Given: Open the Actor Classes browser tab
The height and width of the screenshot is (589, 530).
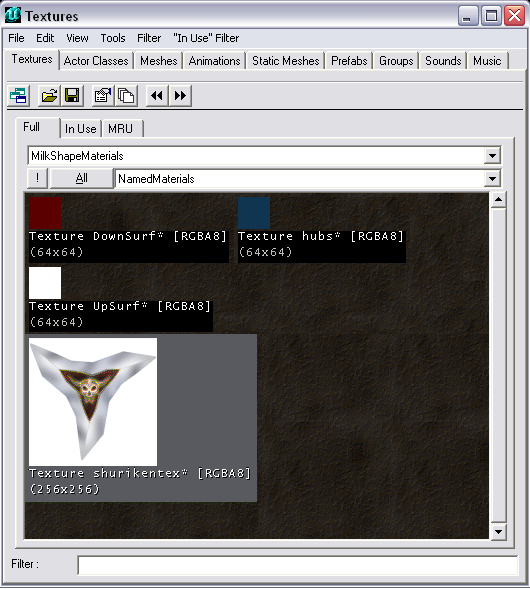Looking at the screenshot, I should coord(96,61).
